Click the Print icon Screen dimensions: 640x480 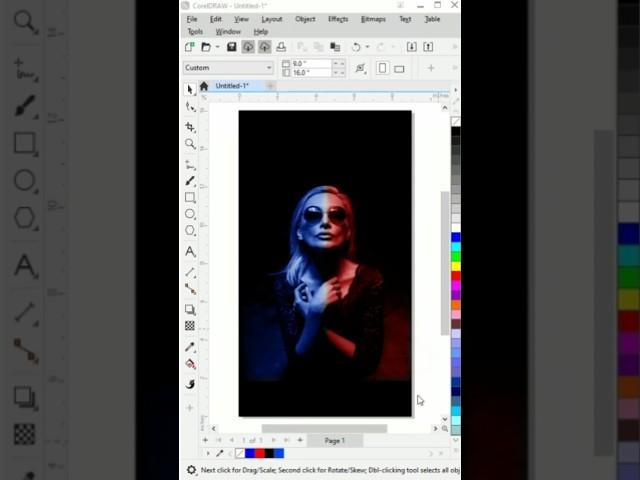click(x=281, y=47)
